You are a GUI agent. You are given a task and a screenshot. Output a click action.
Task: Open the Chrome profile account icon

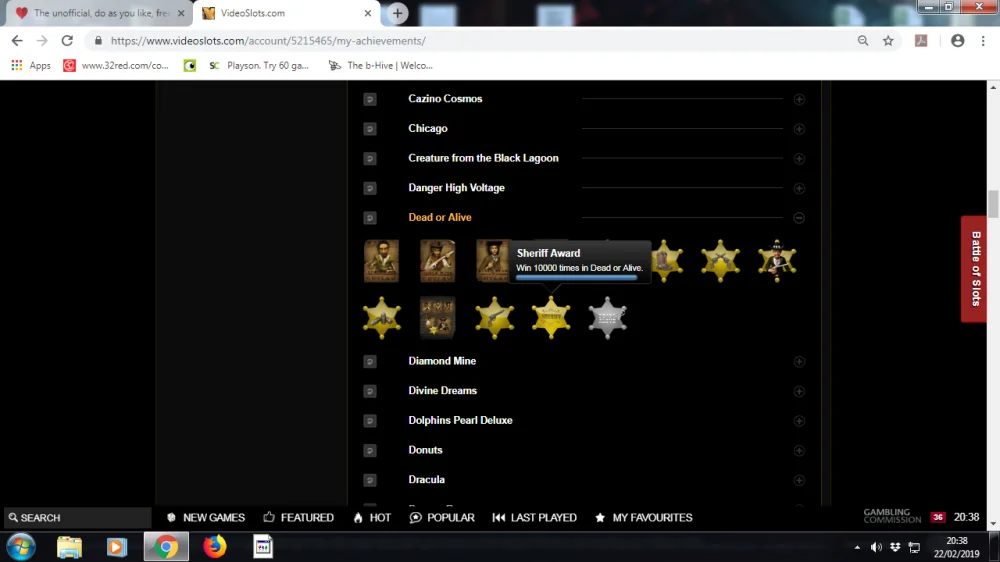tap(957, 41)
